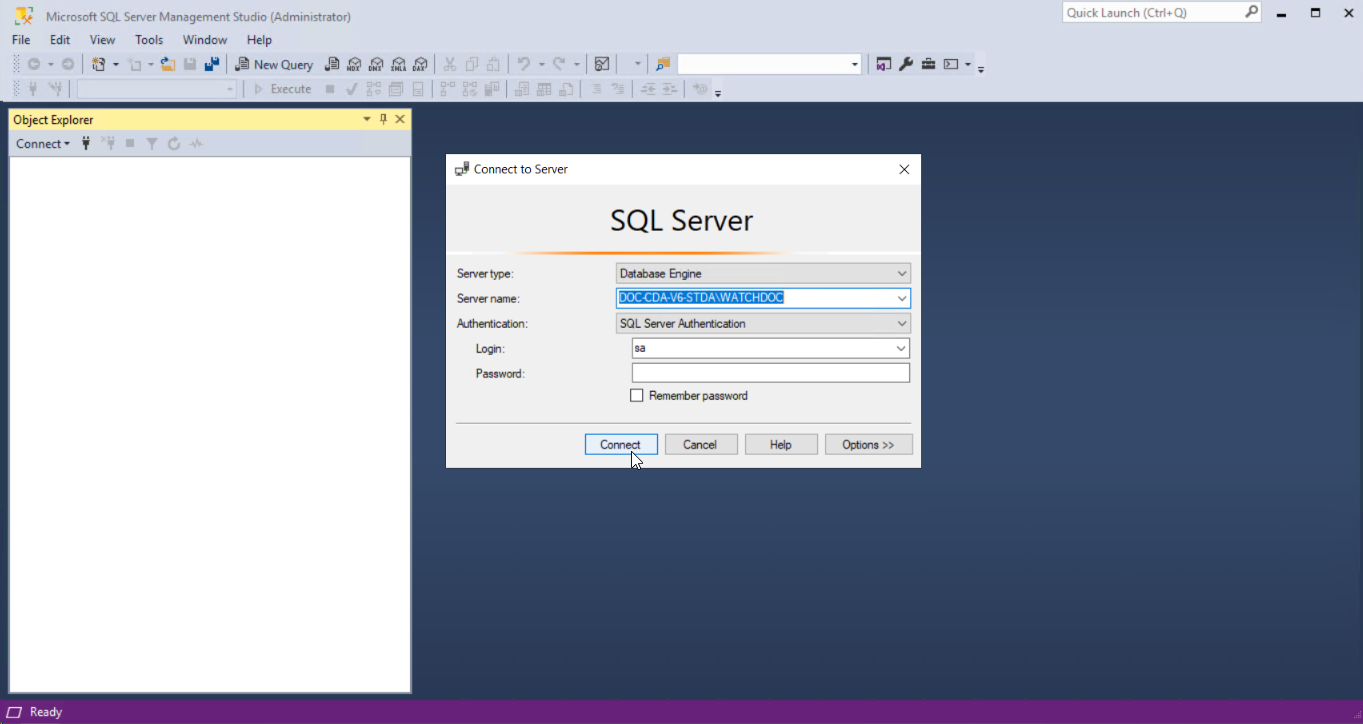This screenshot has width=1363, height=724.
Task: Expand the Login dropdown list
Action: pos(901,349)
